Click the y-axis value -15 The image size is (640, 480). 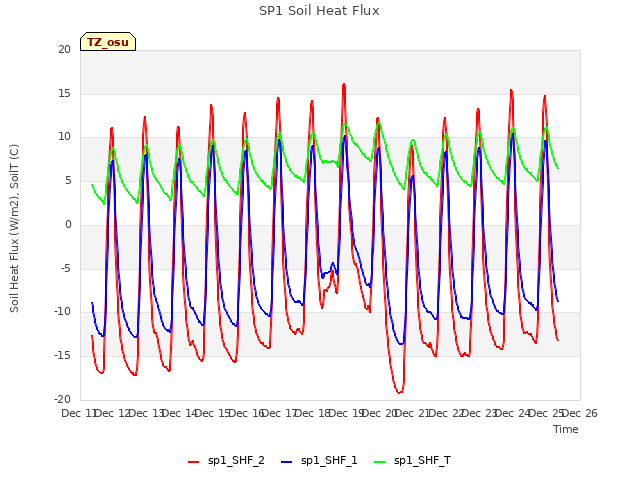pyautogui.click(x=62, y=356)
